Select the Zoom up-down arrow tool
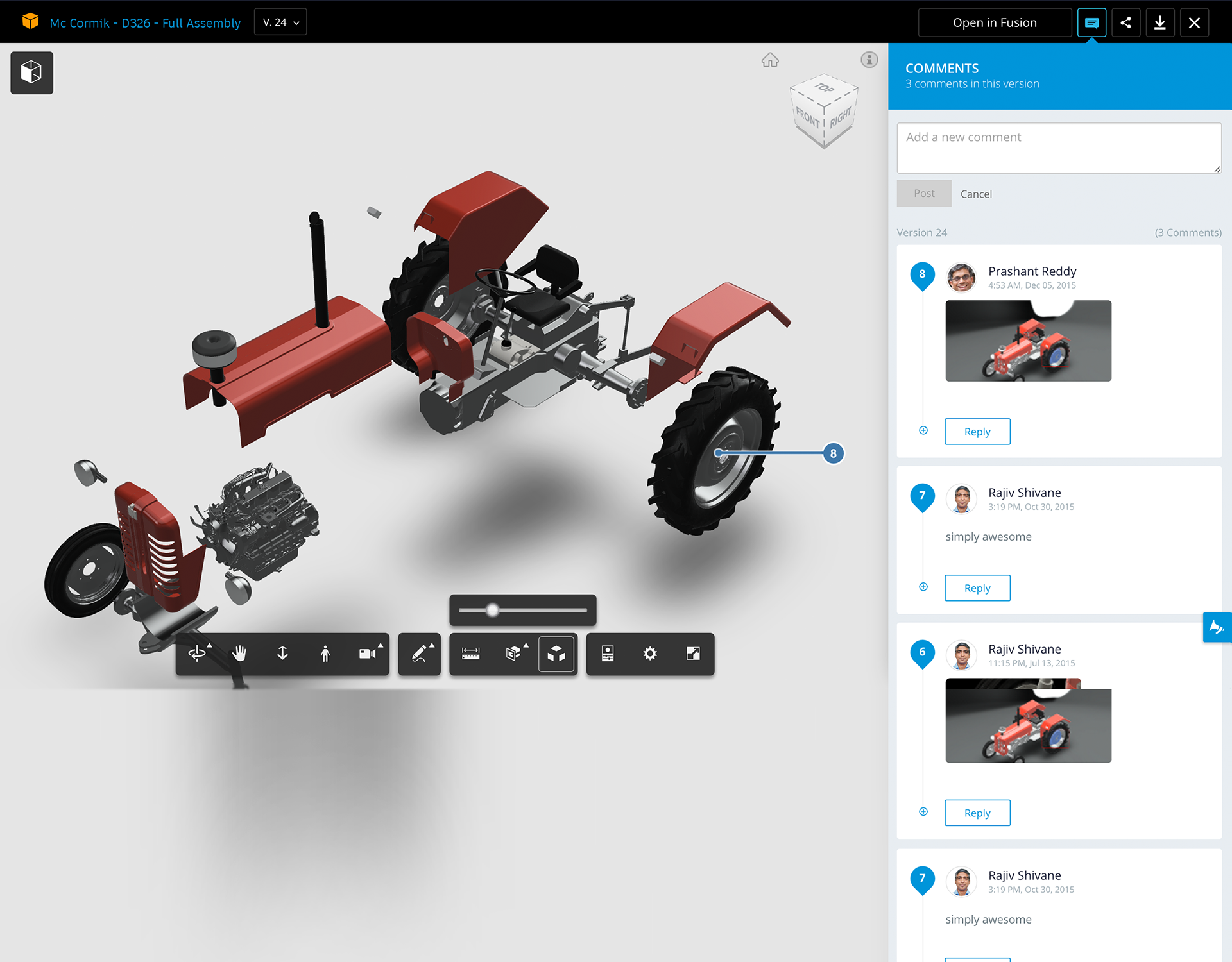Screen dimensions: 1232x962 [282, 654]
